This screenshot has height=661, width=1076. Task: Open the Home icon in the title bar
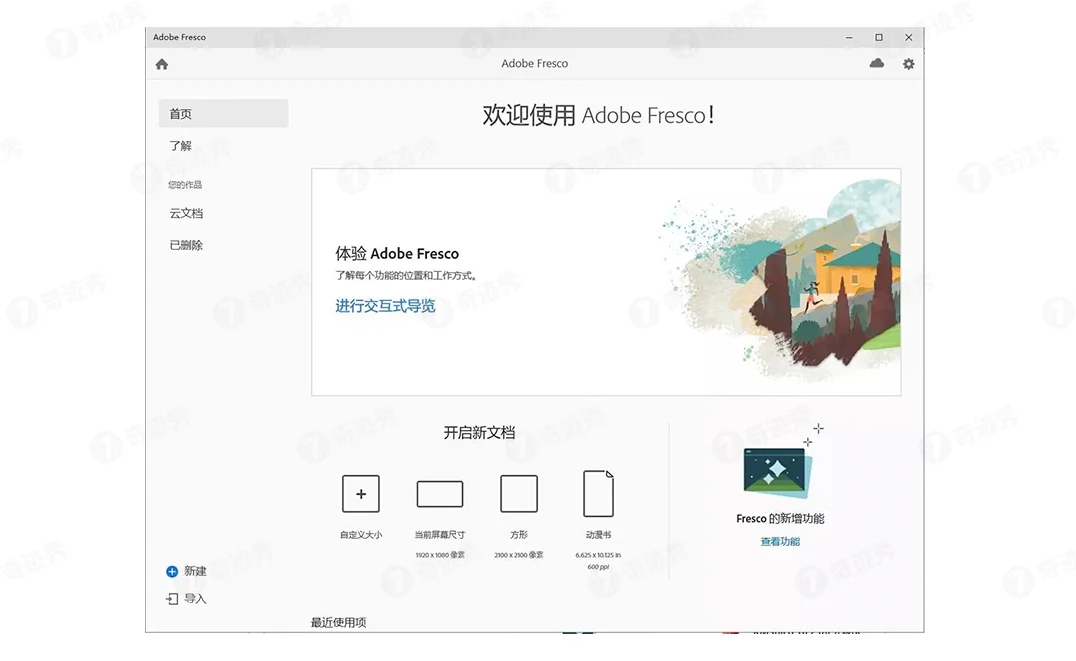coord(161,63)
